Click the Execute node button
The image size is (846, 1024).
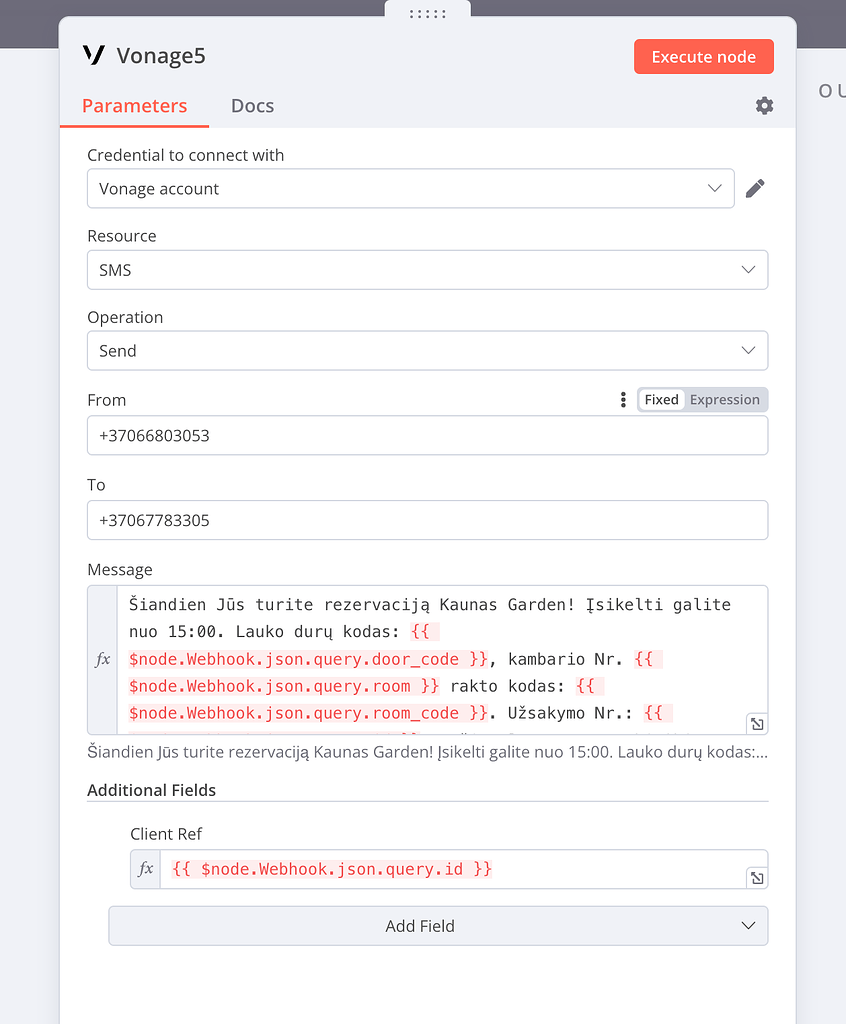click(x=703, y=56)
